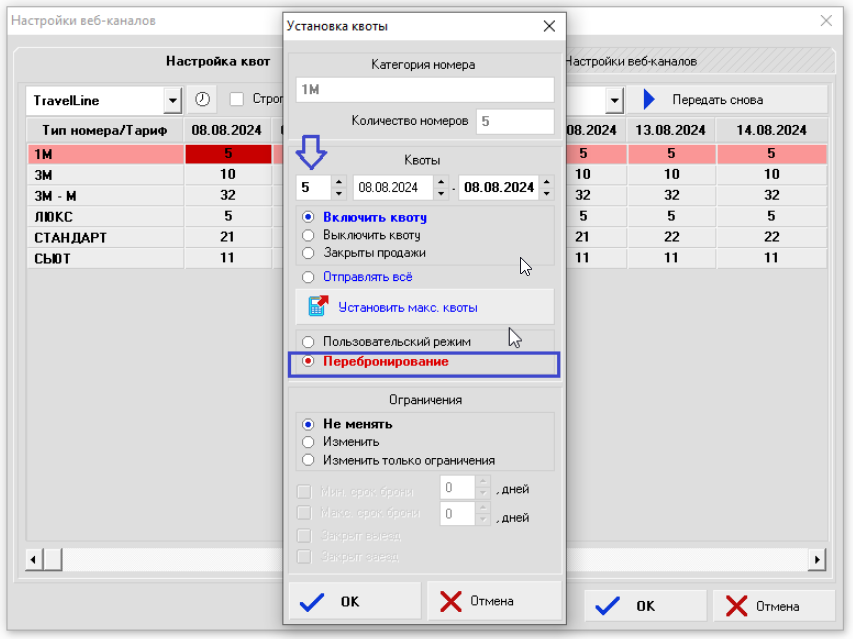
Task: Click the clock icon next to TravelLine
Action: [203, 100]
